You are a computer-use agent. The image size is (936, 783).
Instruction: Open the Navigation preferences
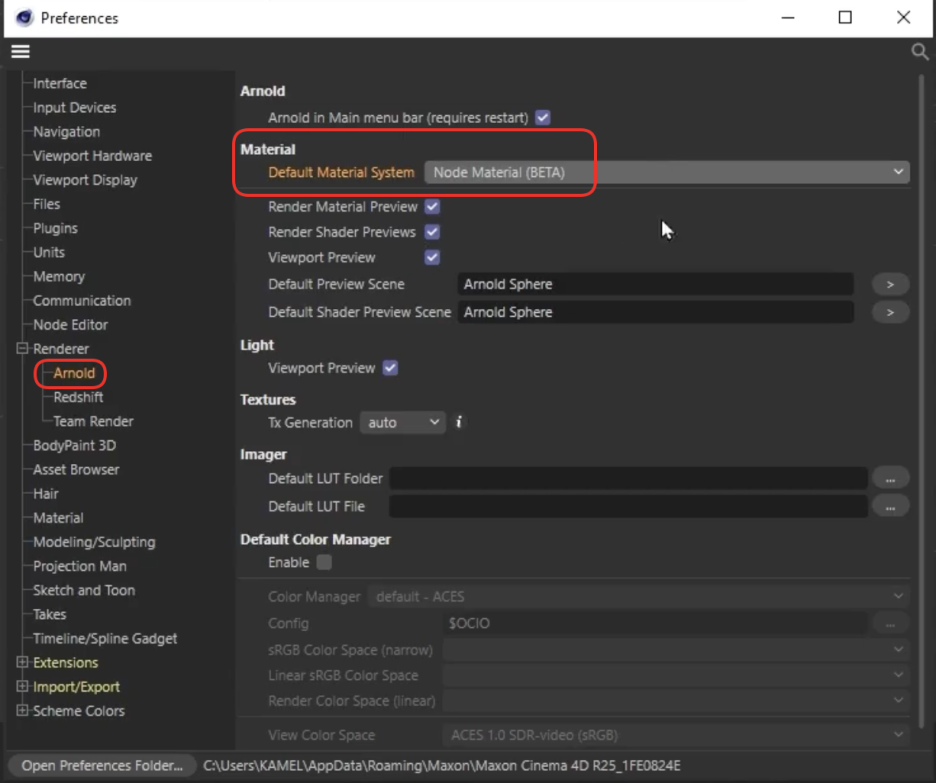66,132
